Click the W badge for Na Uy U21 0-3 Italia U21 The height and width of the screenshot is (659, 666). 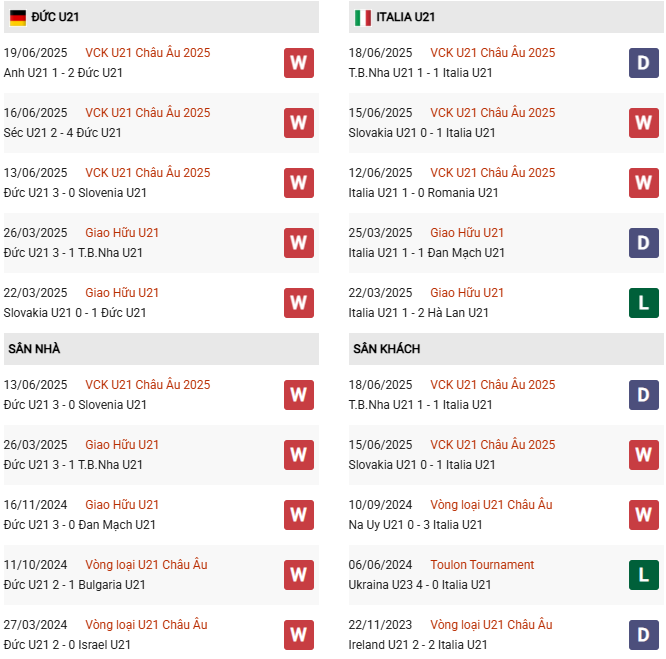643,515
